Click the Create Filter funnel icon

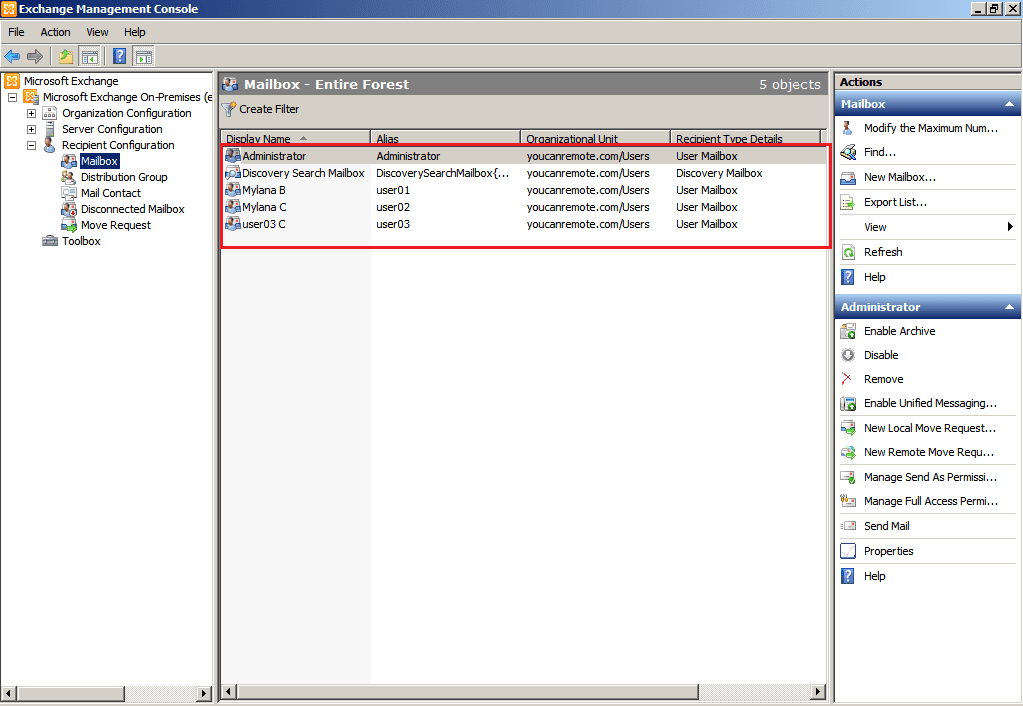point(229,109)
